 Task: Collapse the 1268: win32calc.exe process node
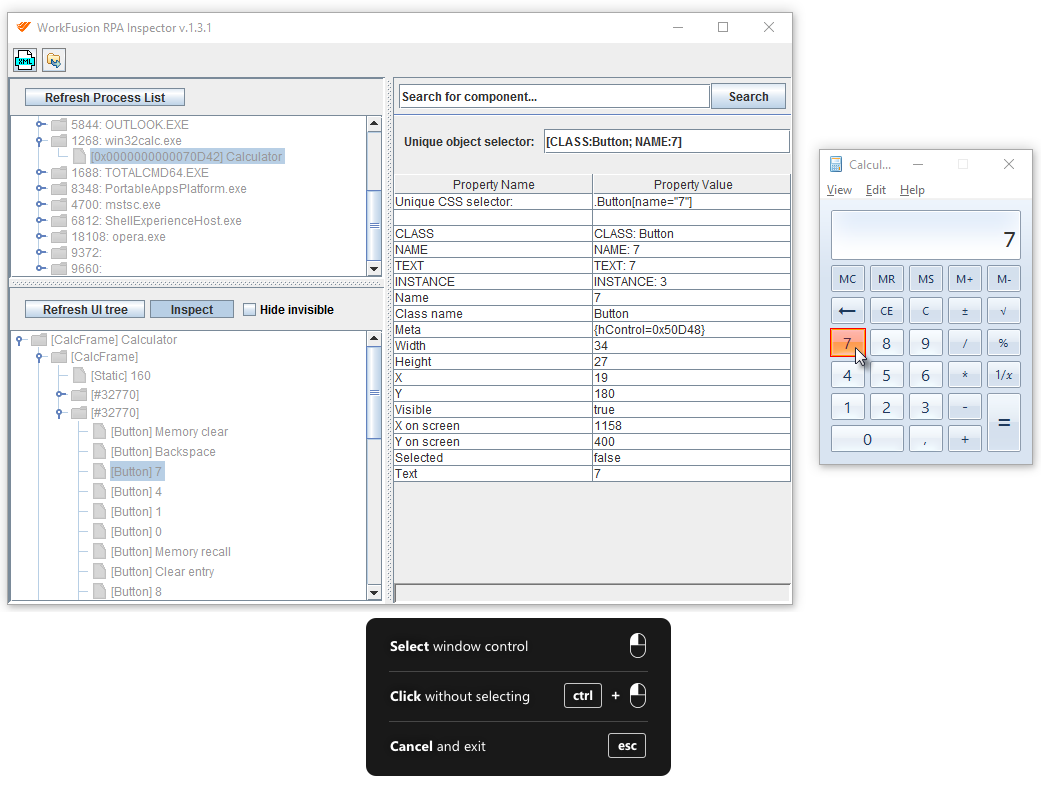[40, 141]
